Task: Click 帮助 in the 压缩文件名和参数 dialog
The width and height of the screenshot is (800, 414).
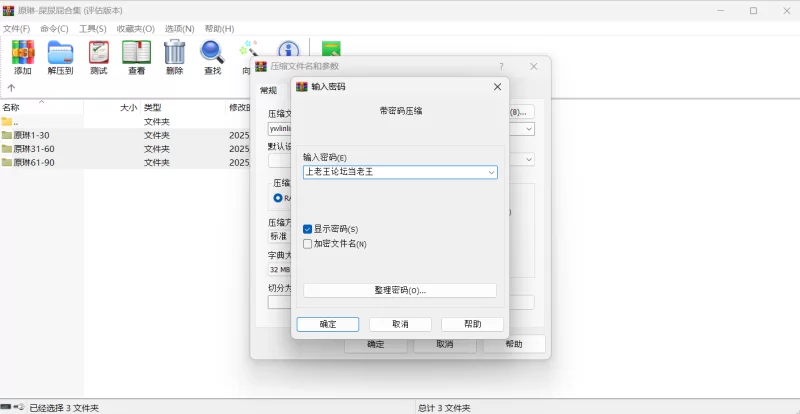Action: coord(514,344)
